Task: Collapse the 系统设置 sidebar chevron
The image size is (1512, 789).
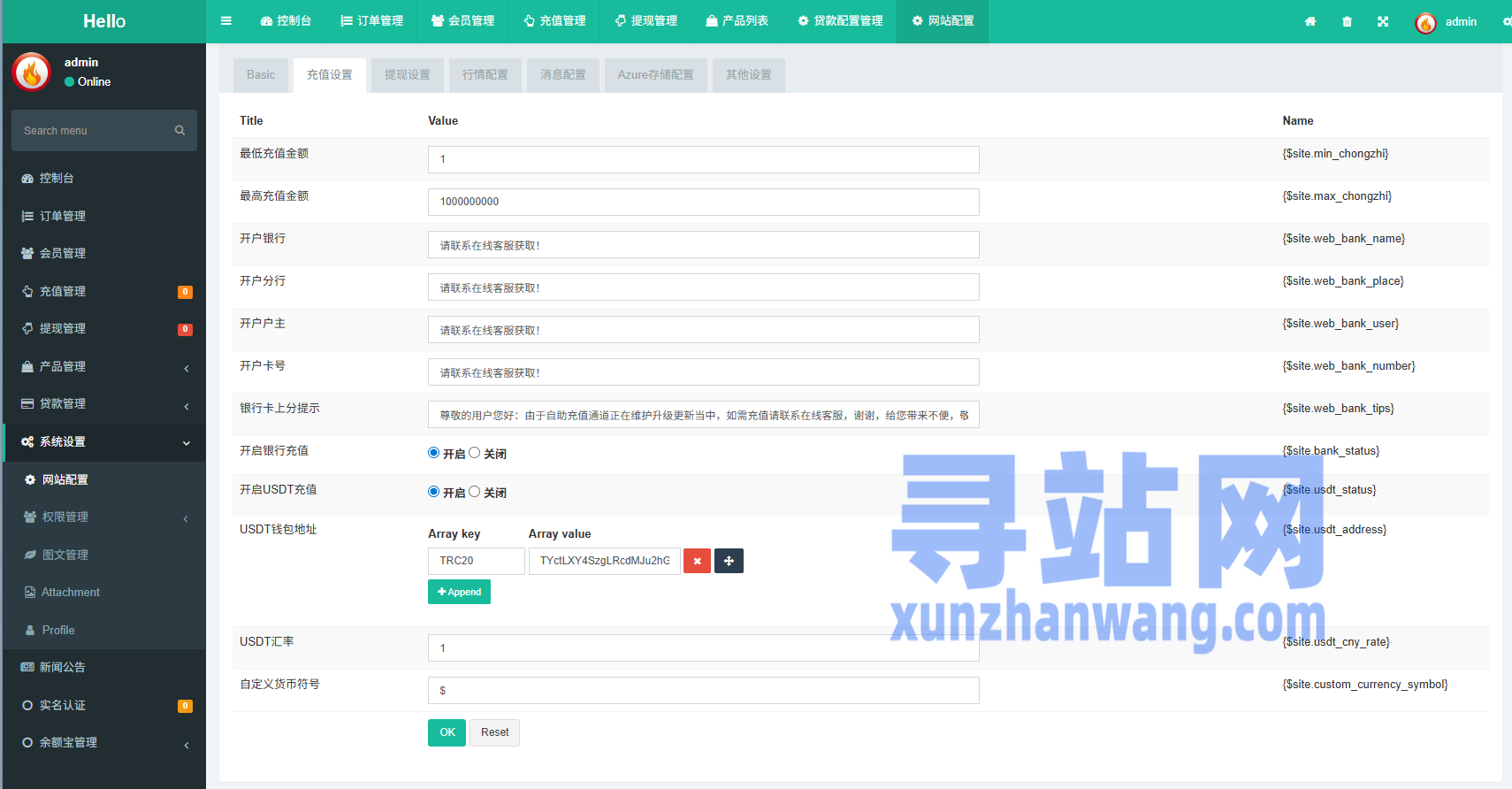Action: (x=187, y=443)
